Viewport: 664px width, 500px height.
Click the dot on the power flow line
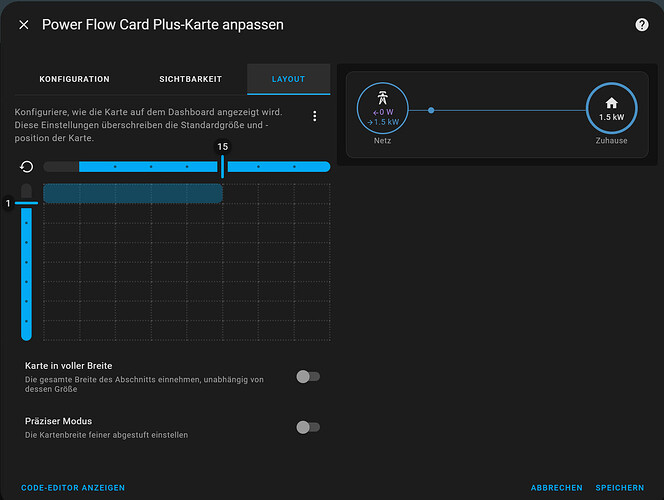pyautogui.click(x=431, y=109)
